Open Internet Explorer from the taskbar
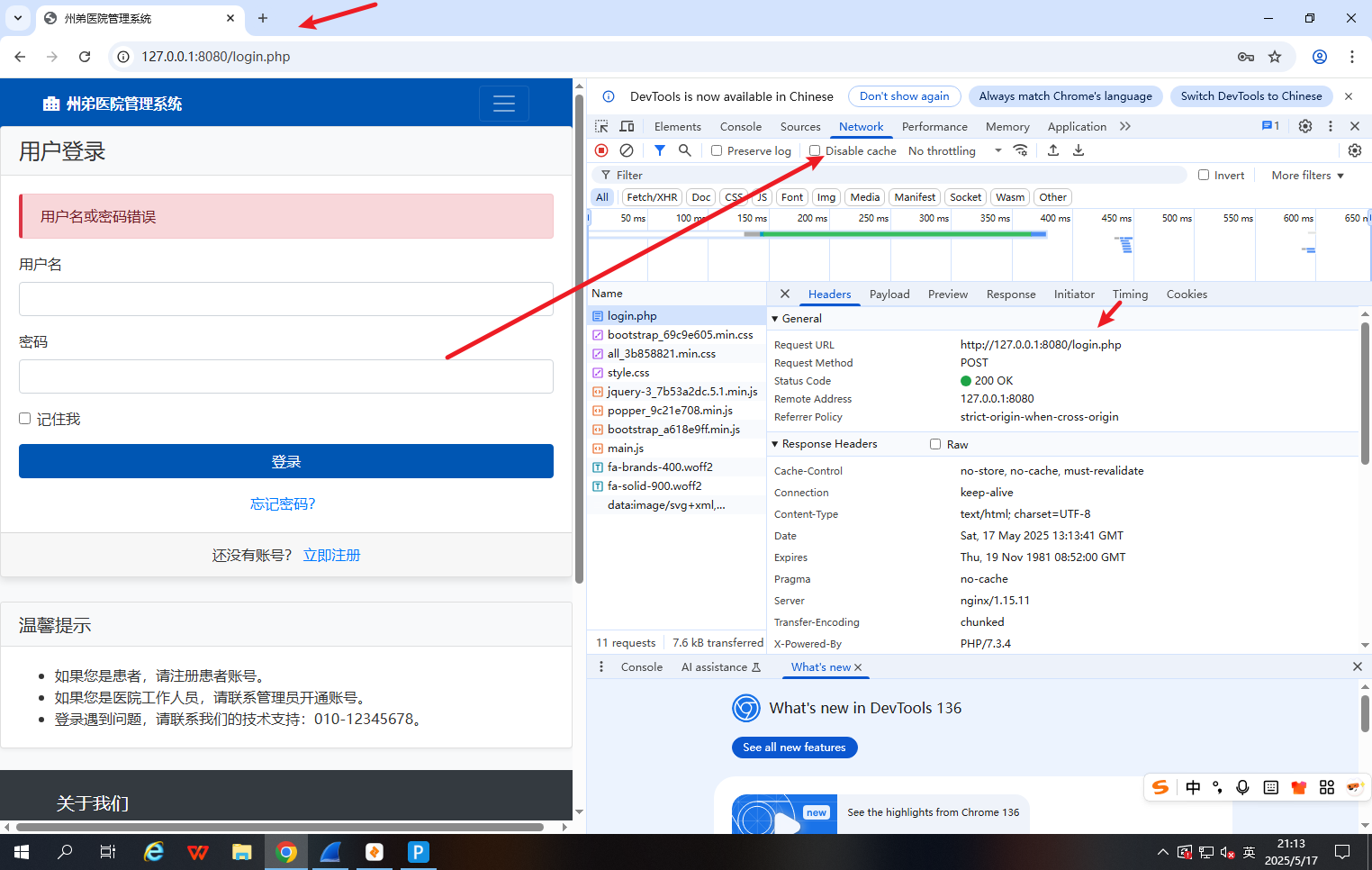Screen dimensions: 1372x870 click(154, 851)
